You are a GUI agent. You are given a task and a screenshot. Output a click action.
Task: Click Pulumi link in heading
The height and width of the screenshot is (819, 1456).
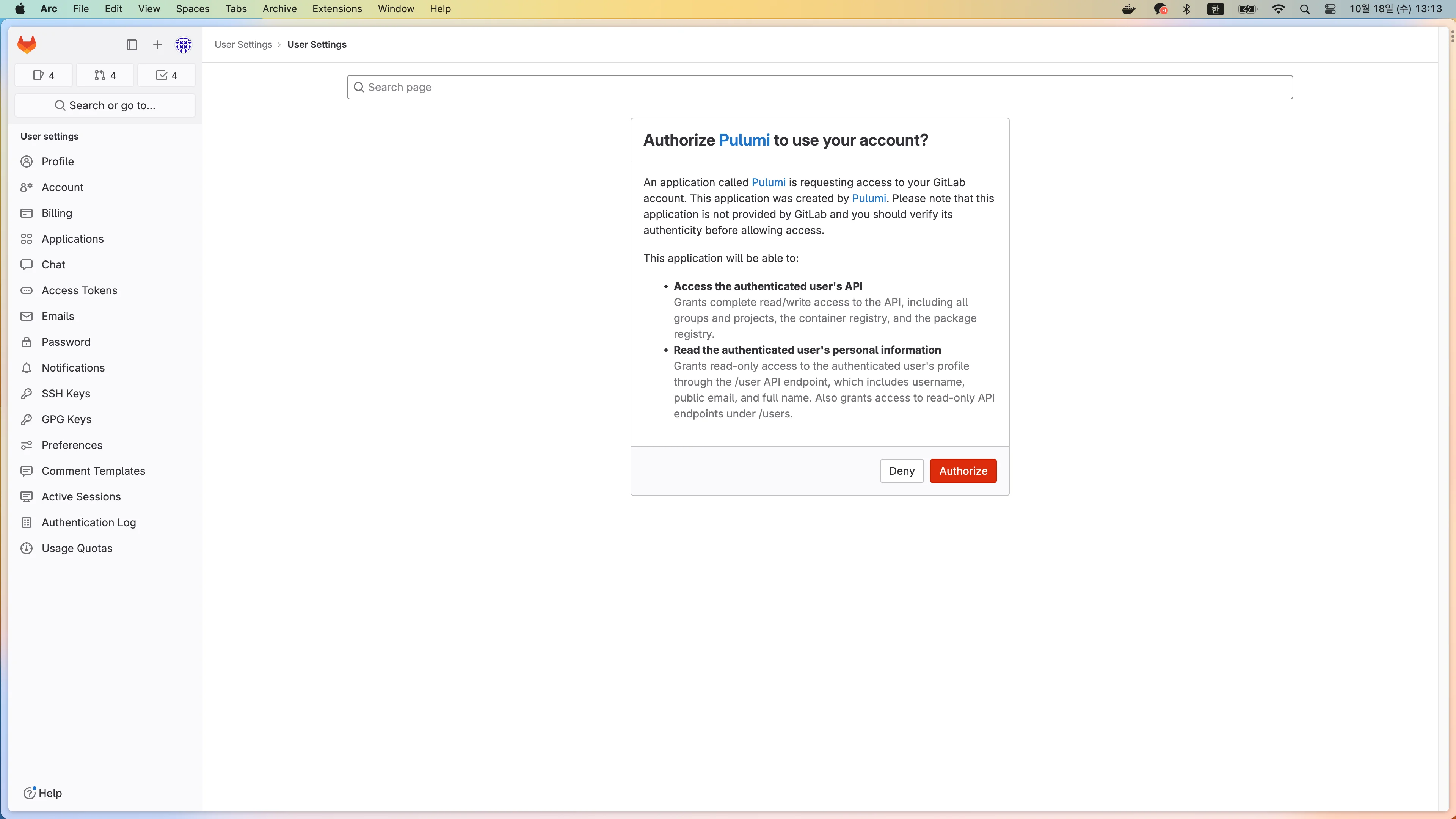744,140
